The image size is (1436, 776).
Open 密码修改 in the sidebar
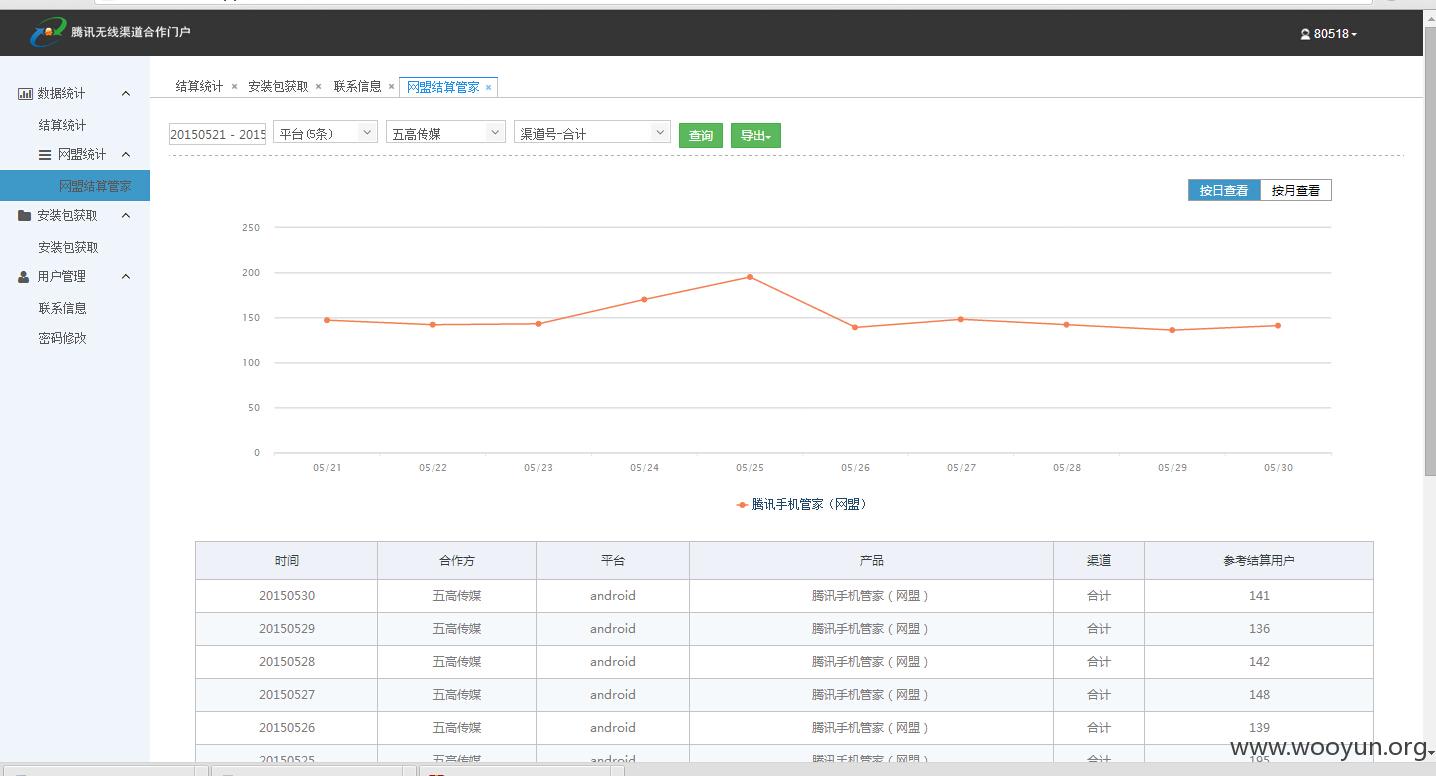[x=62, y=338]
